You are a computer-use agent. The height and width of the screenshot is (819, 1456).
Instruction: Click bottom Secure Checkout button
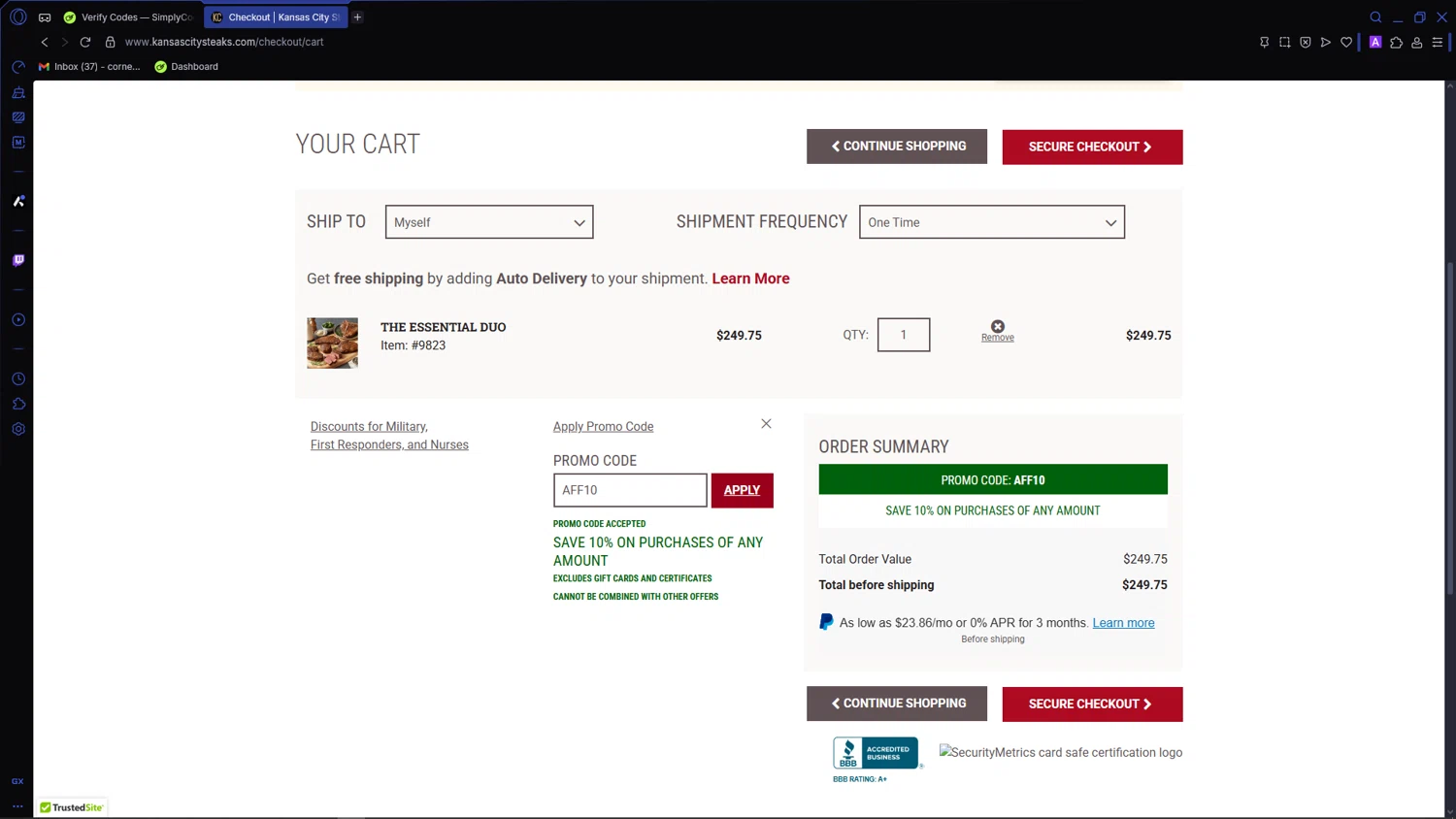pyautogui.click(x=1092, y=704)
